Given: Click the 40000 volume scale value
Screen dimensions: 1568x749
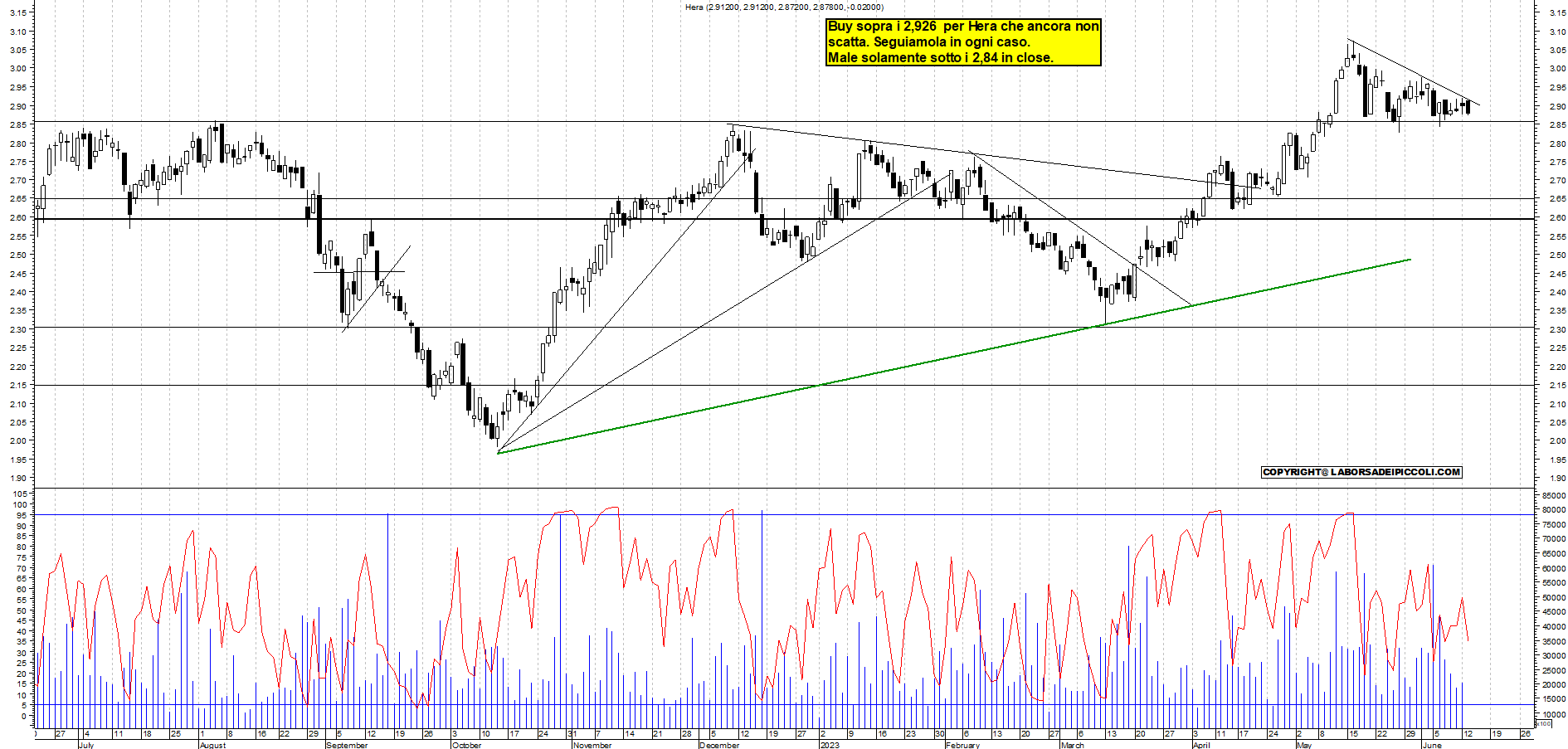Looking at the screenshot, I should pos(1554,627).
